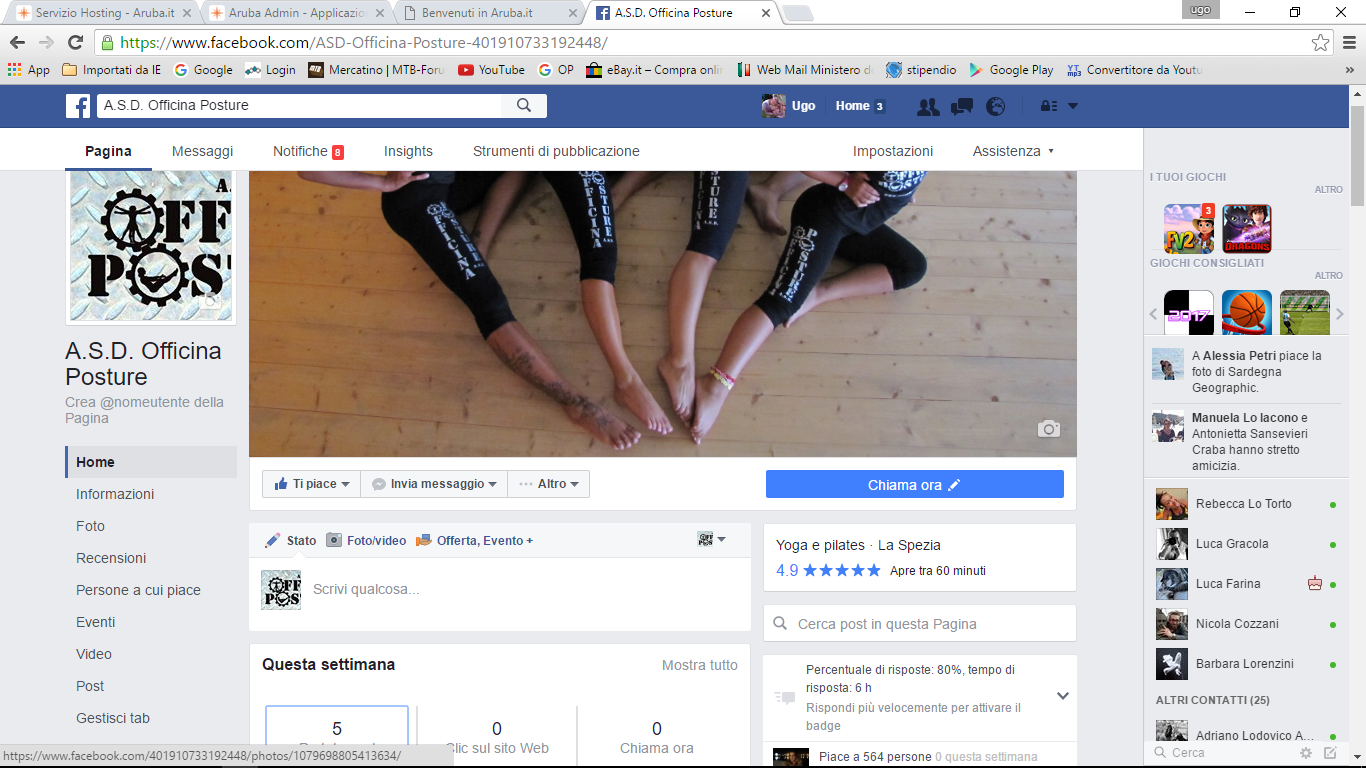Viewport: 1366px width, 768px height.
Task: Open Strumenti di pubblicazione tab
Action: click(556, 151)
